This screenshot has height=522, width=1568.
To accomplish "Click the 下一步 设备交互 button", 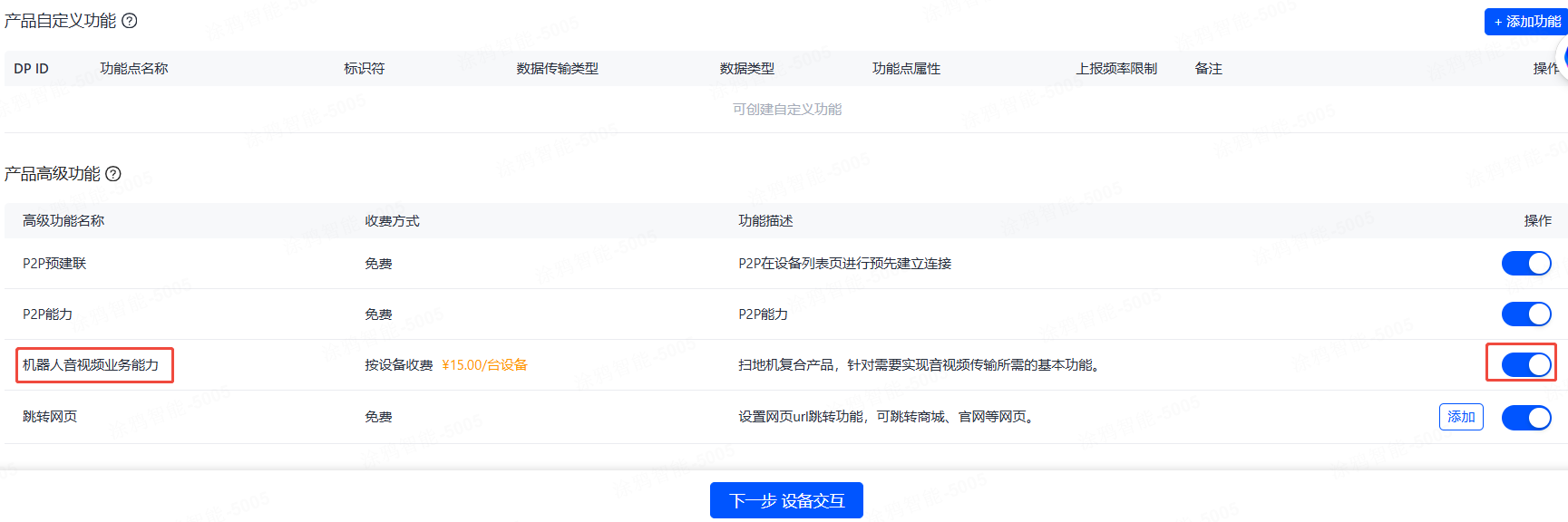I will [786, 500].
